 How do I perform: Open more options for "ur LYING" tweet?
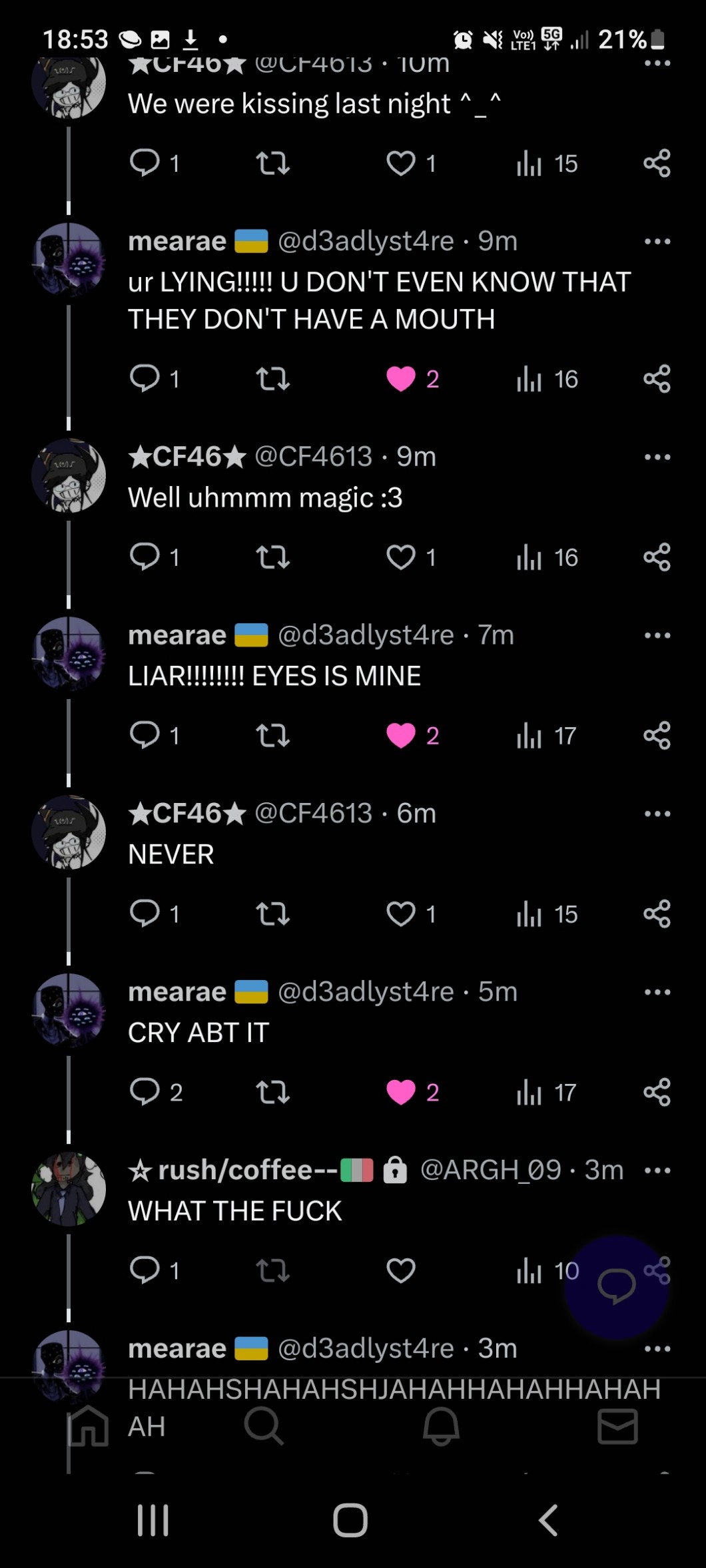[x=657, y=241]
